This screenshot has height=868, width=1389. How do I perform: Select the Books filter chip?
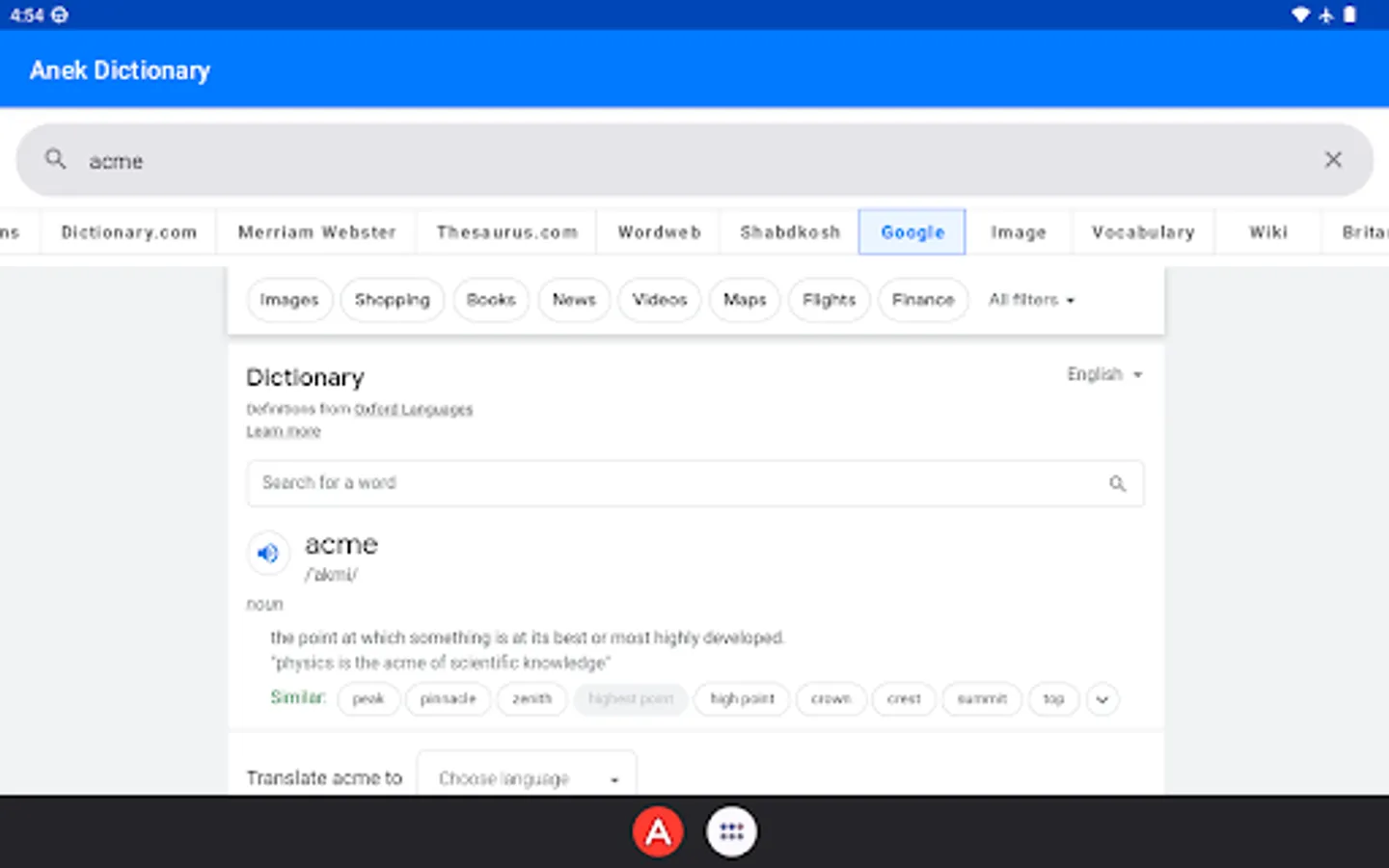click(x=491, y=300)
